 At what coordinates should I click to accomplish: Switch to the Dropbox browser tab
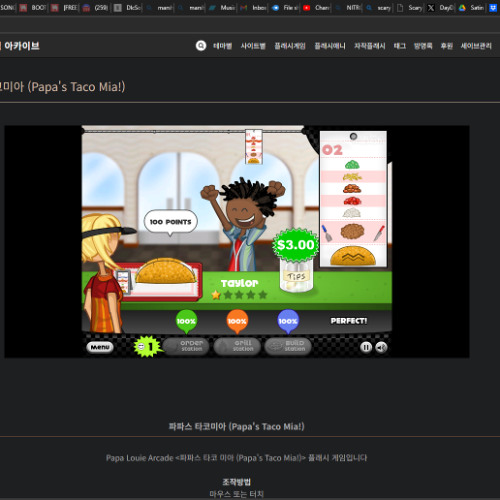(x=493, y=8)
